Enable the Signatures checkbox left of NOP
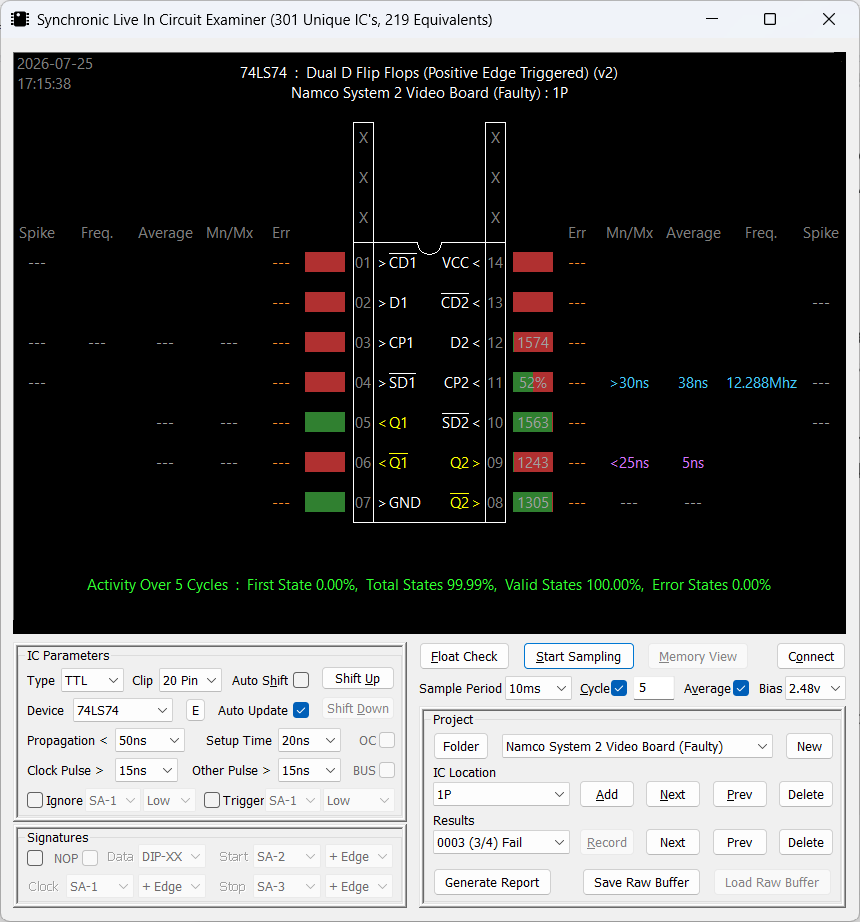 tap(35, 858)
